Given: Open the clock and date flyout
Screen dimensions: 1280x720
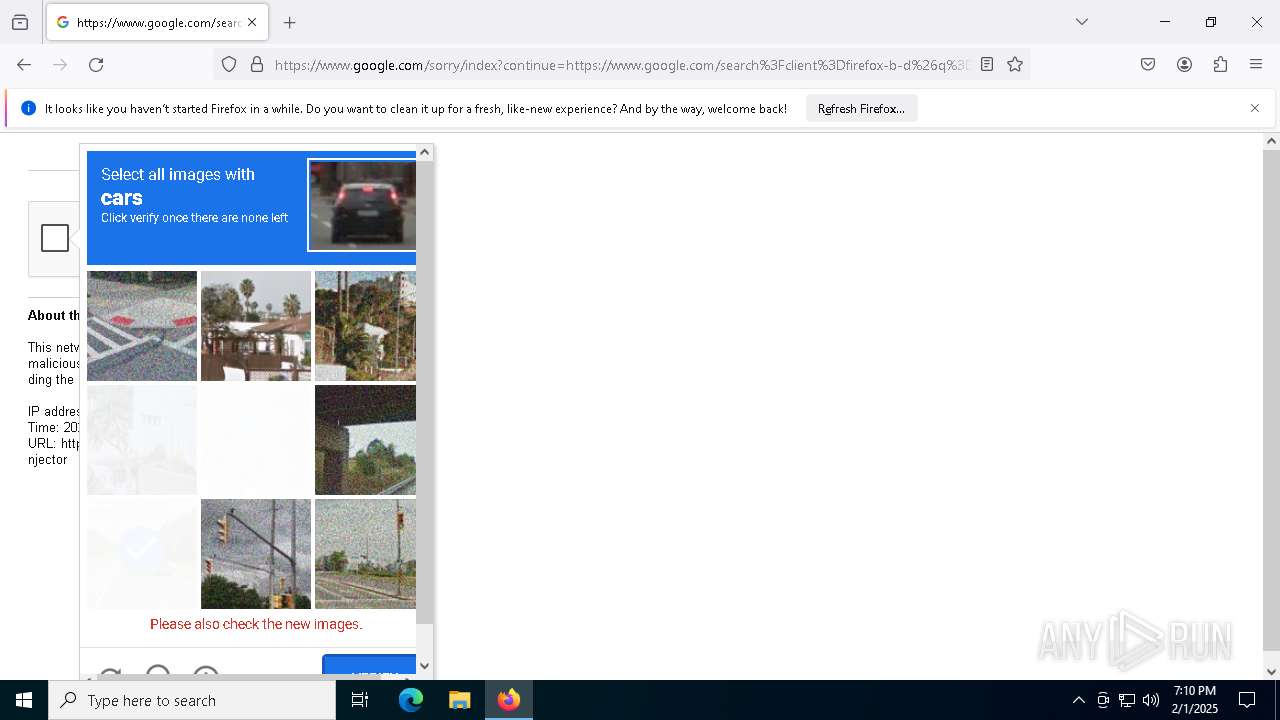Looking at the screenshot, I should tap(1194, 700).
